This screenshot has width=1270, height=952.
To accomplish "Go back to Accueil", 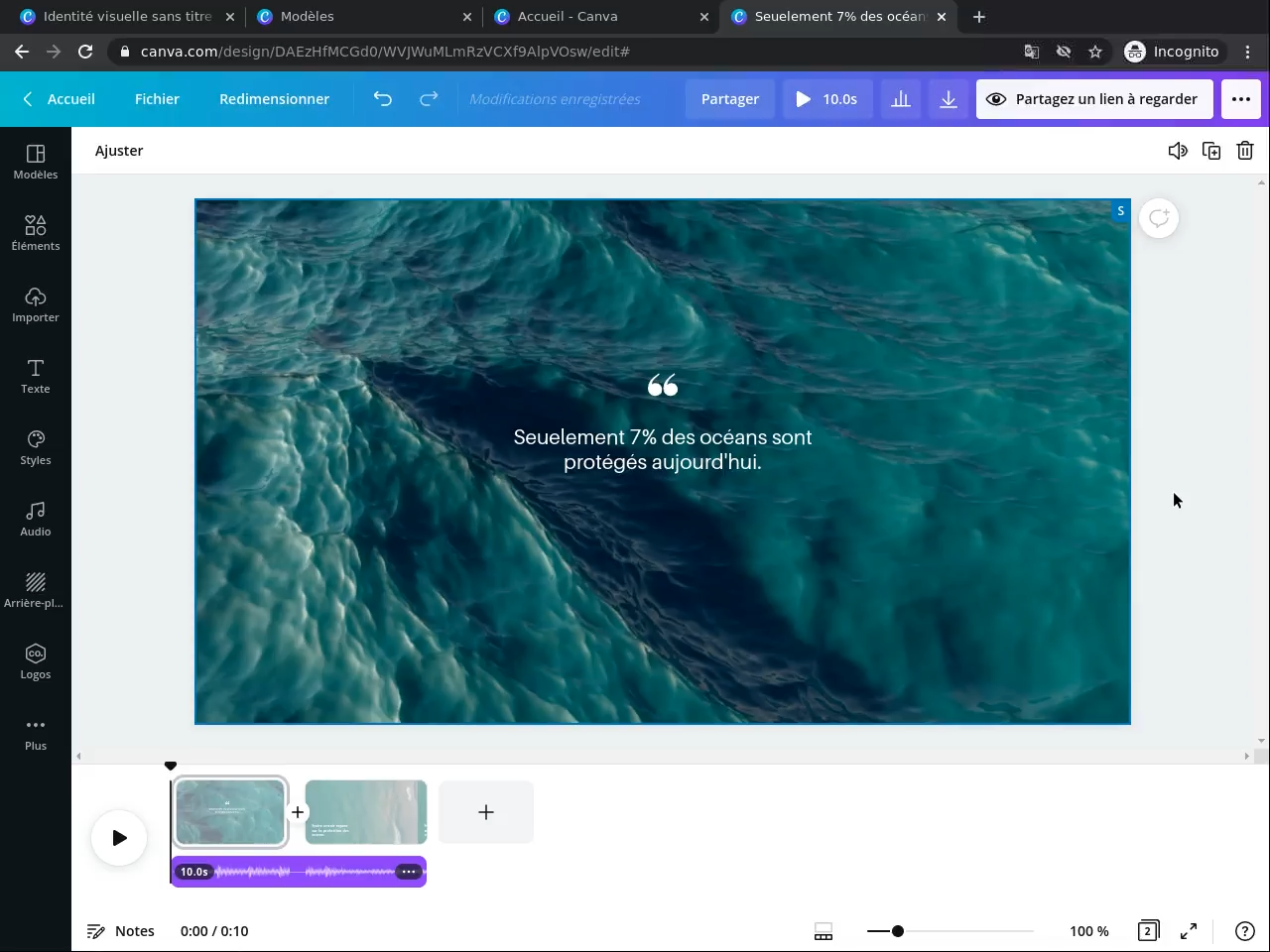I will click(60, 99).
